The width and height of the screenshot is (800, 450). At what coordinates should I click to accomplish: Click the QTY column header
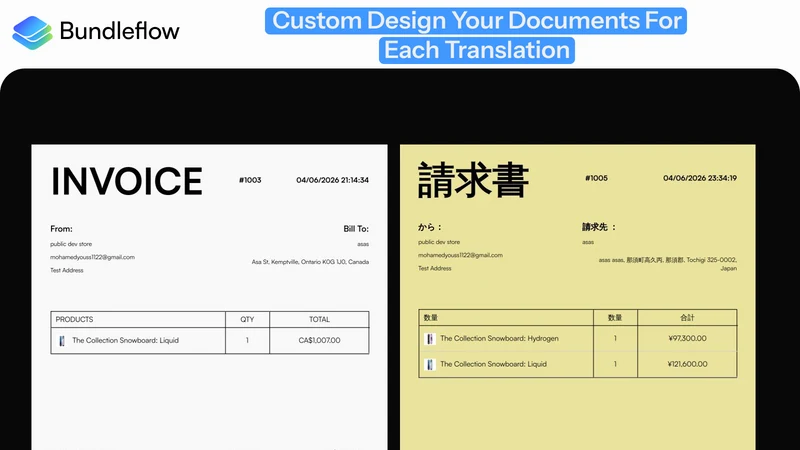pos(247,319)
